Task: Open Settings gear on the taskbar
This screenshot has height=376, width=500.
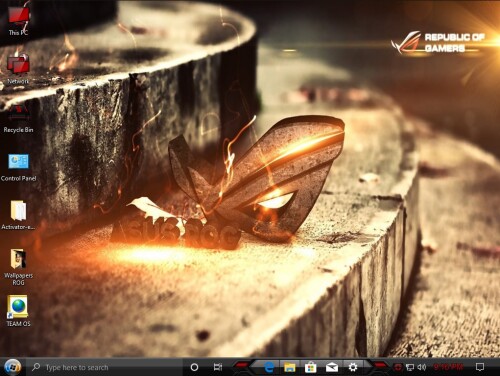Action: (353, 367)
